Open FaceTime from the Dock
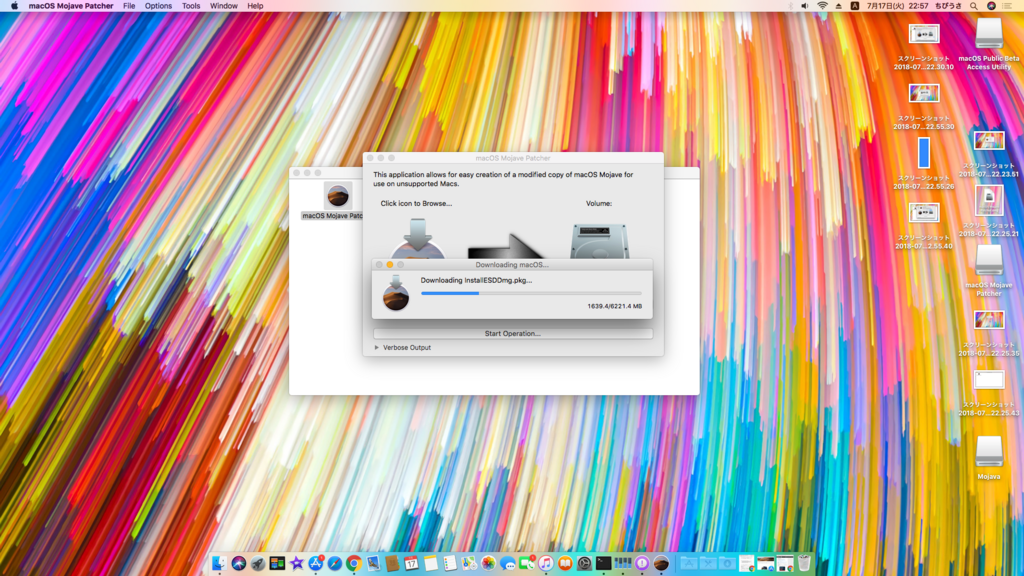The width and height of the screenshot is (1024, 576). [x=527, y=563]
